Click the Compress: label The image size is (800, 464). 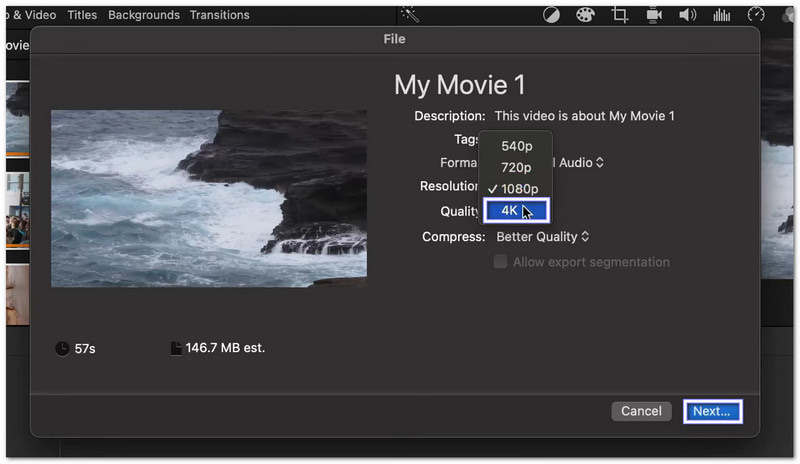tap(453, 237)
